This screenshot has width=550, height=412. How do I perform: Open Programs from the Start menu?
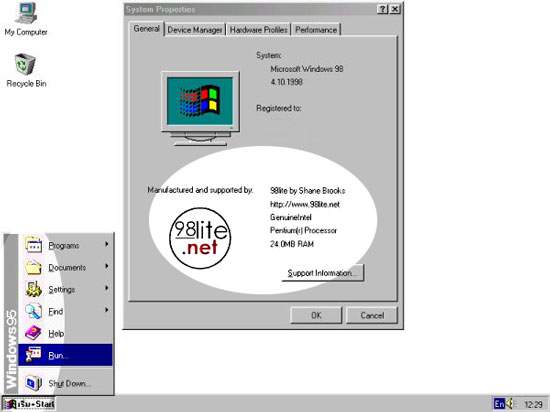click(x=65, y=245)
